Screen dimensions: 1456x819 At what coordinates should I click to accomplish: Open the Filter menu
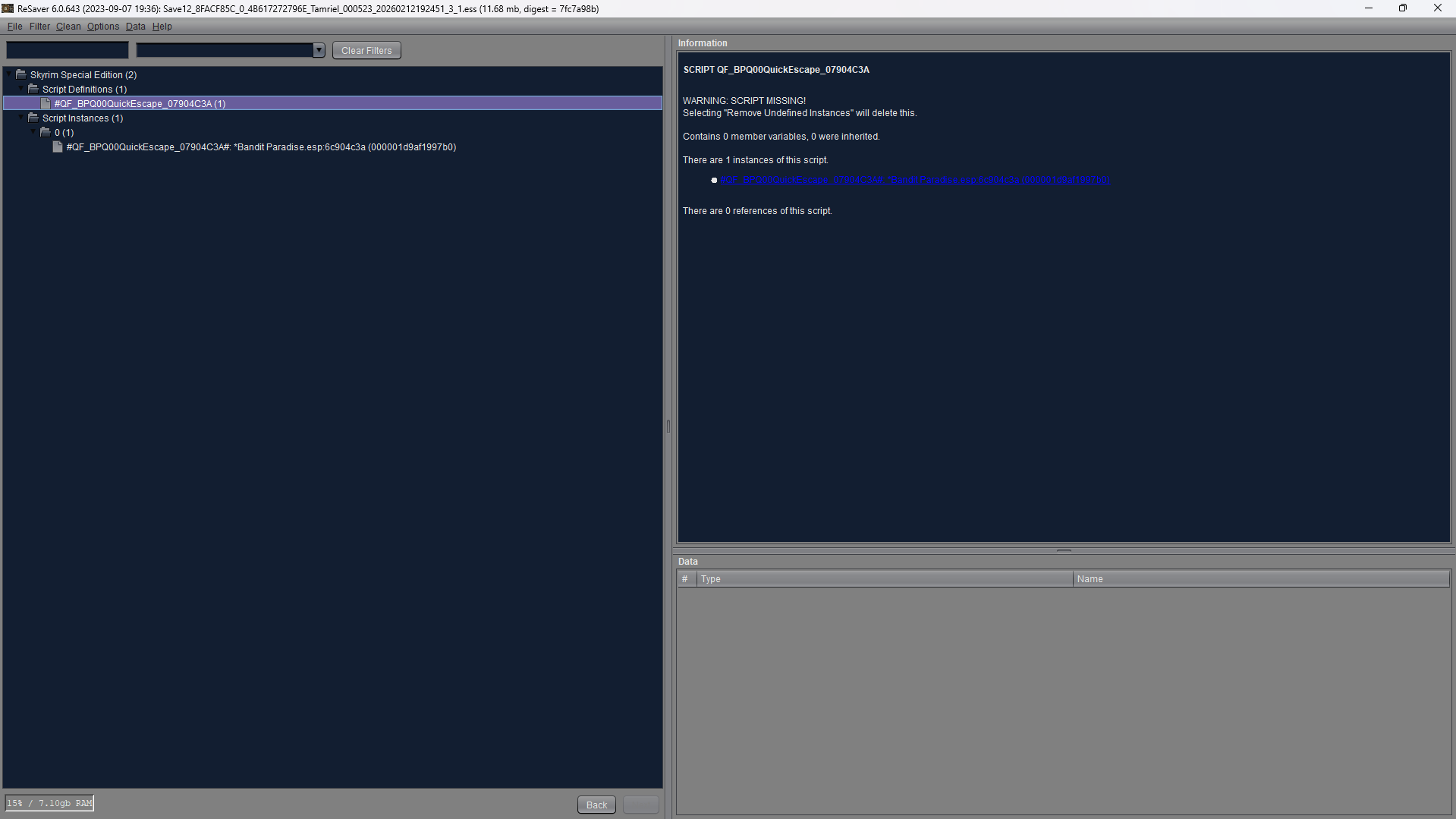pos(39,27)
